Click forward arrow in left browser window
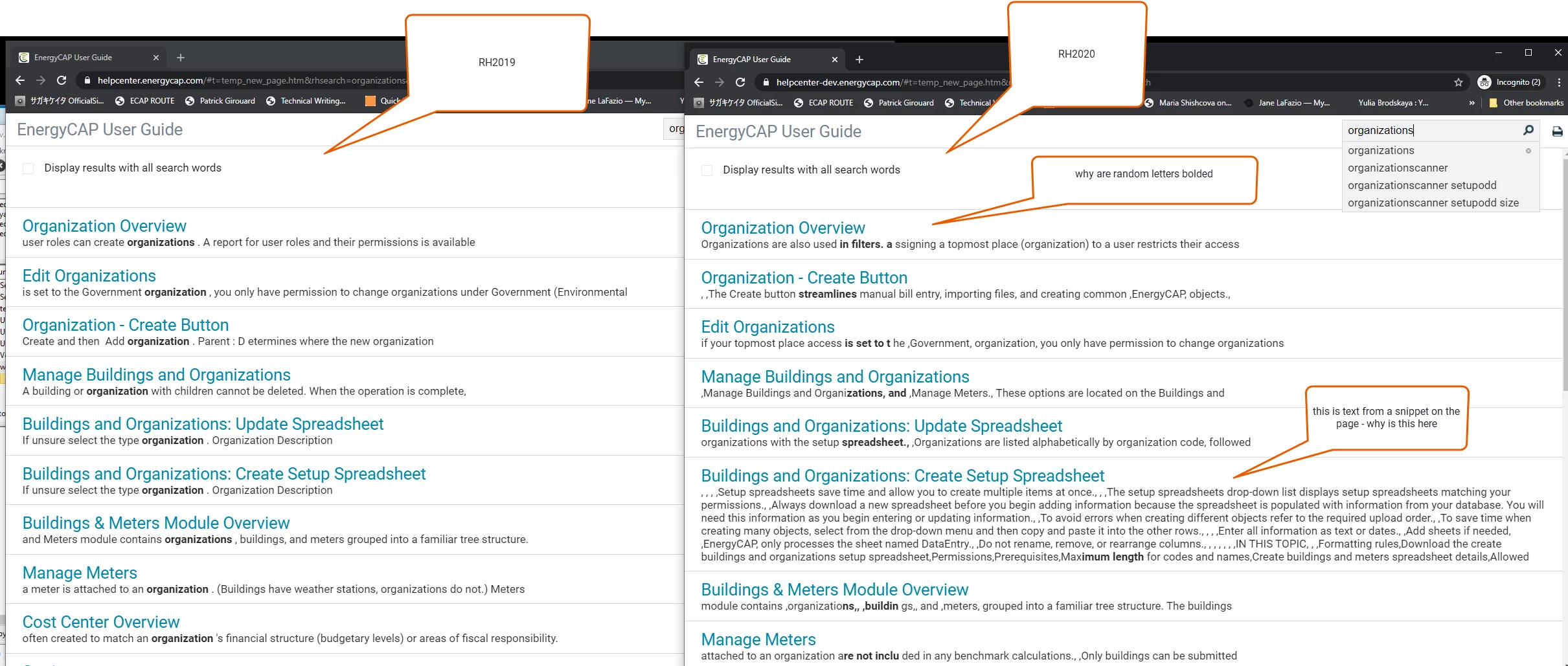Image resolution: width=1568 pixels, height=666 pixels. pos(41,80)
